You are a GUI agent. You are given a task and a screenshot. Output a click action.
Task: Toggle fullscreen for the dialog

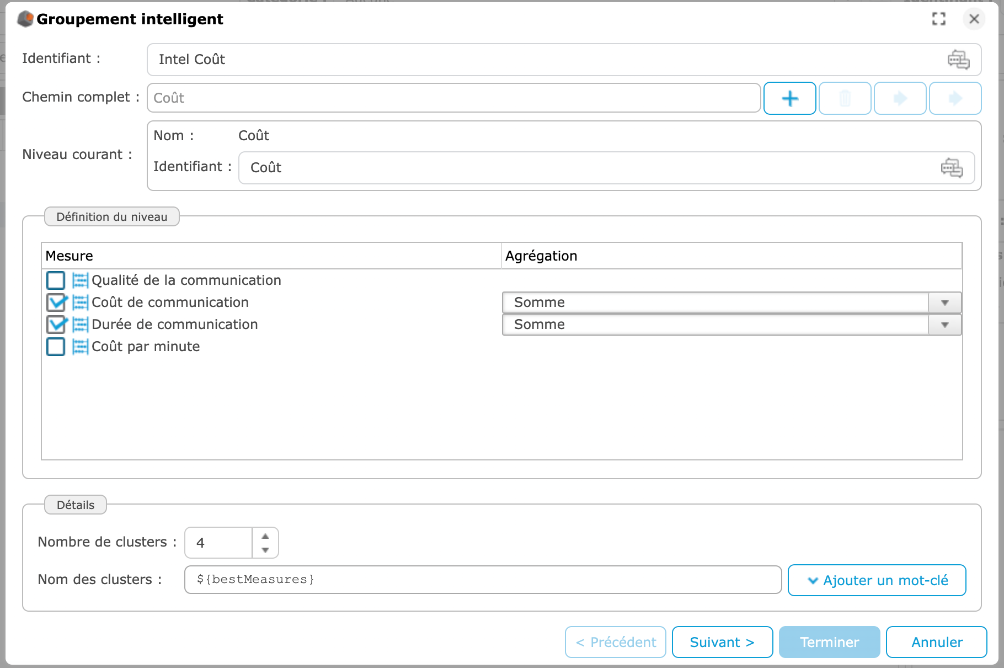[x=938, y=19]
